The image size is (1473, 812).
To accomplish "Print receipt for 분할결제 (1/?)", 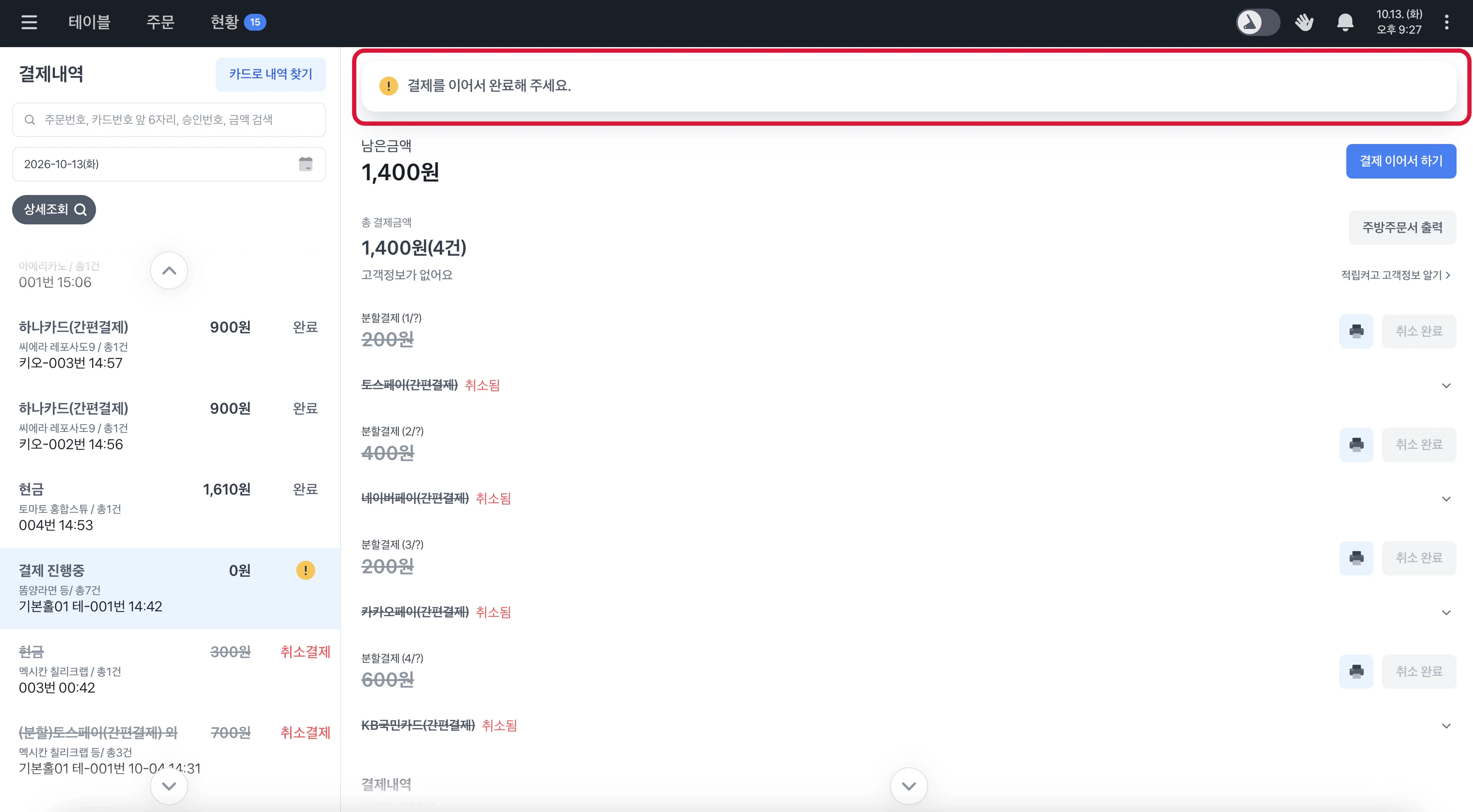I will click(x=1356, y=331).
